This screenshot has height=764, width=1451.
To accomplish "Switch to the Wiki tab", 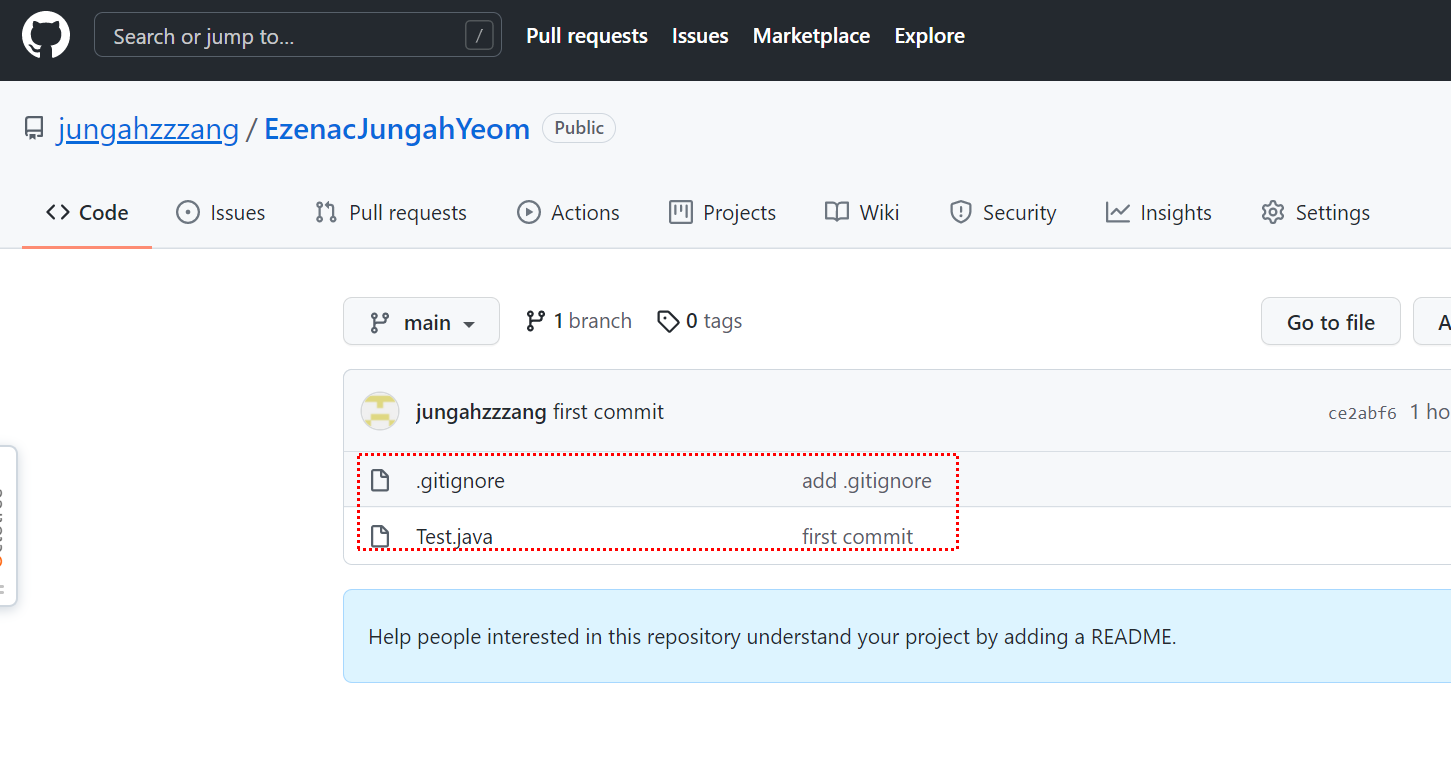I will [862, 213].
